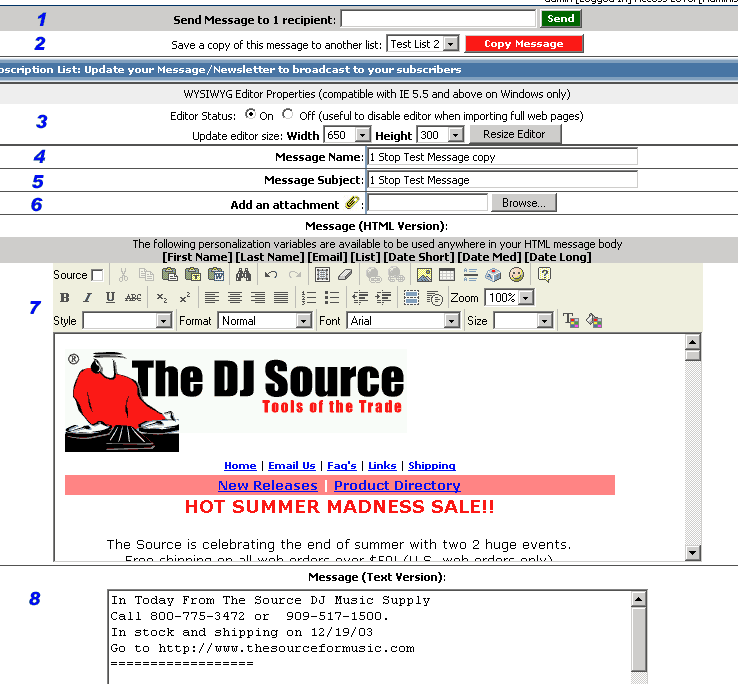Click the Insert Table icon
This screenshot has width=738, height=684.
pos(447,275)
